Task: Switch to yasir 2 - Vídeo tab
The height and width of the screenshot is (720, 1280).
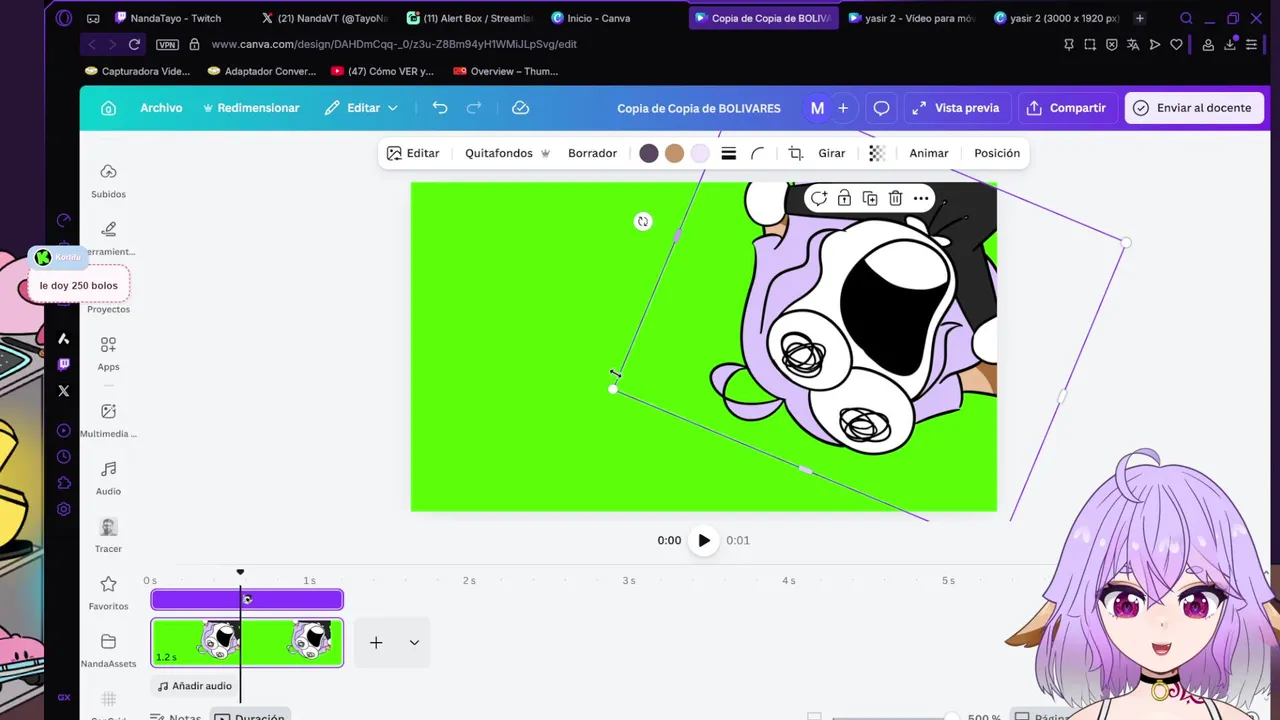Action: 910,18
